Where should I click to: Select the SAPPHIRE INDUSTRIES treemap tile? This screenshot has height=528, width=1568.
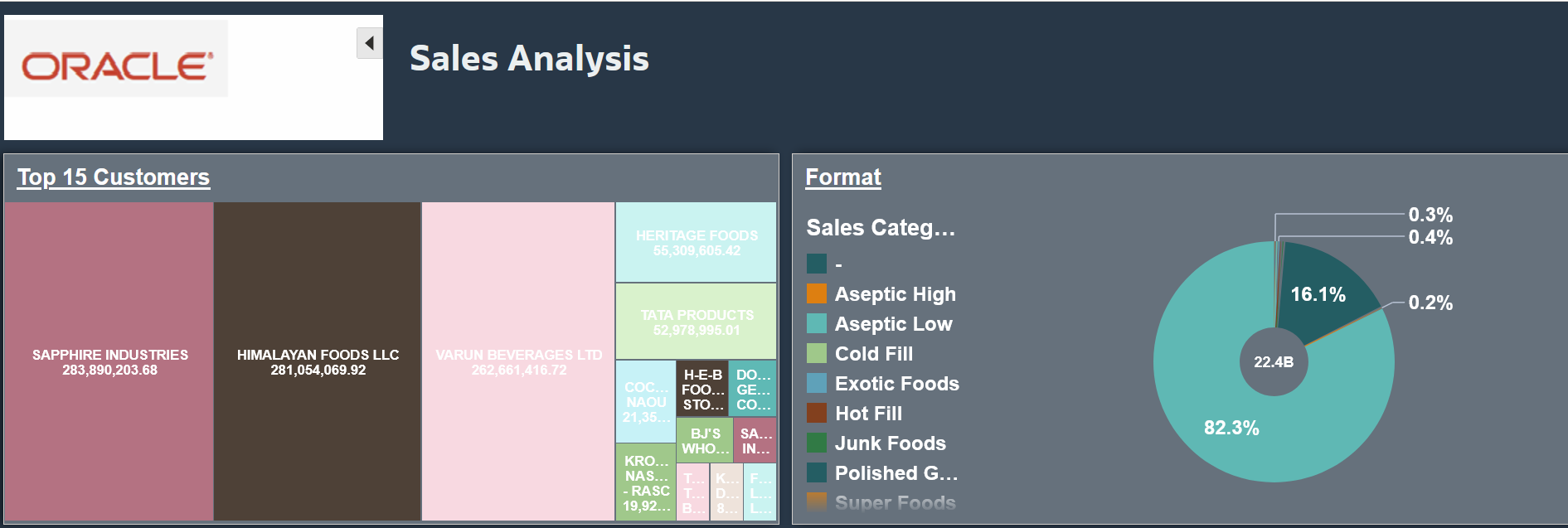(109, 361)
